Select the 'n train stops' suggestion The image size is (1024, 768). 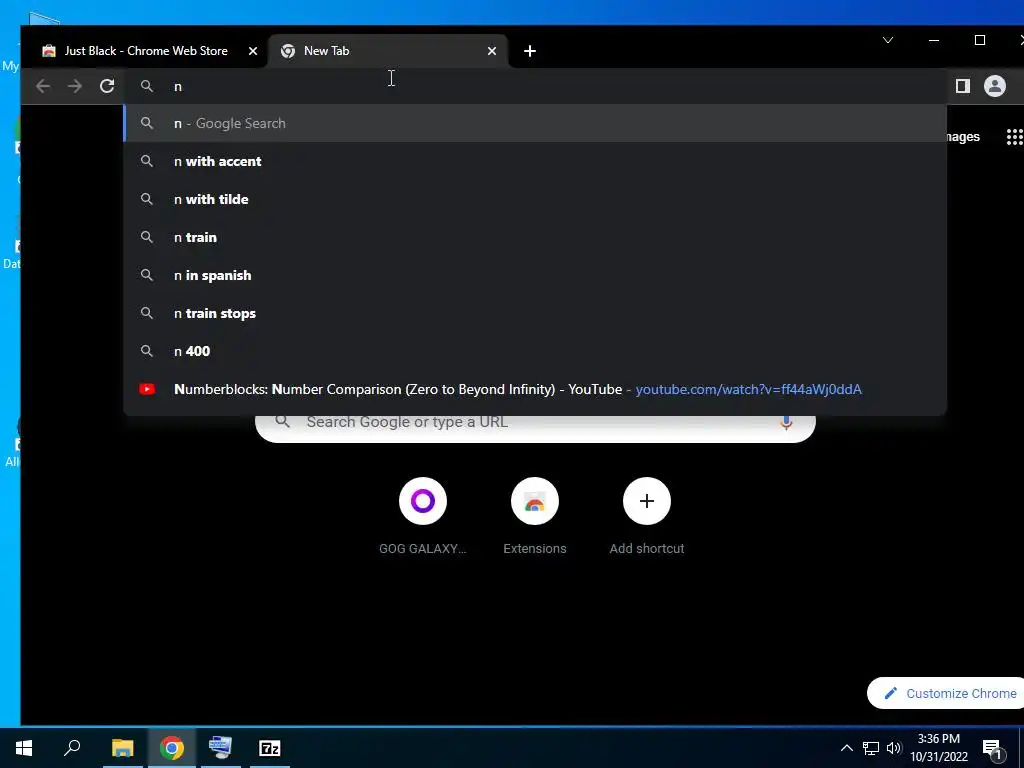535,313
